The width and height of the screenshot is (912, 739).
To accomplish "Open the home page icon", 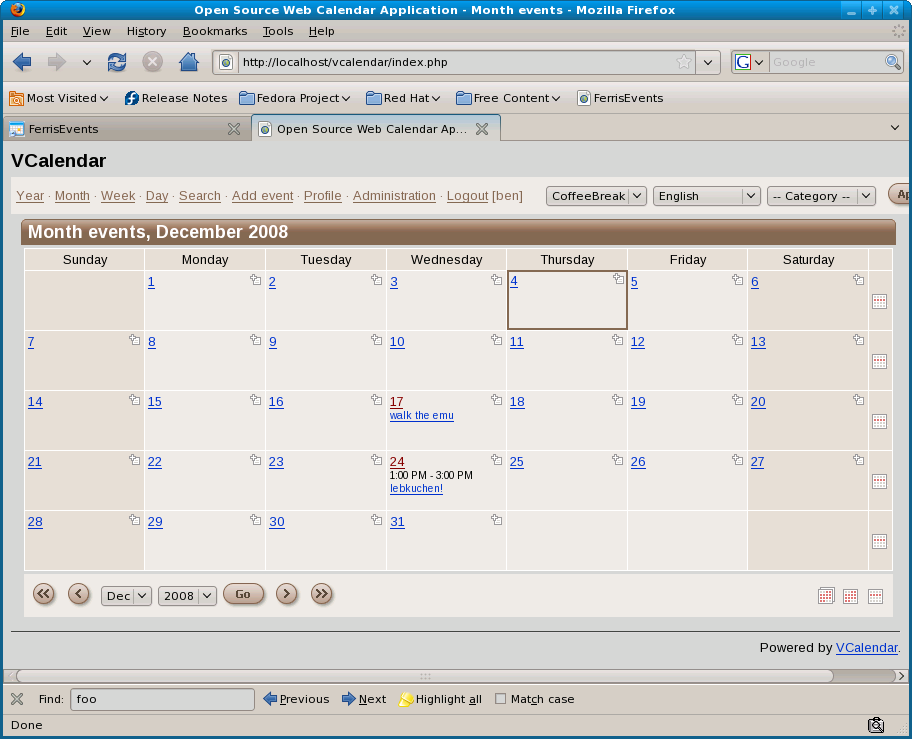I will tap(188, 62).
